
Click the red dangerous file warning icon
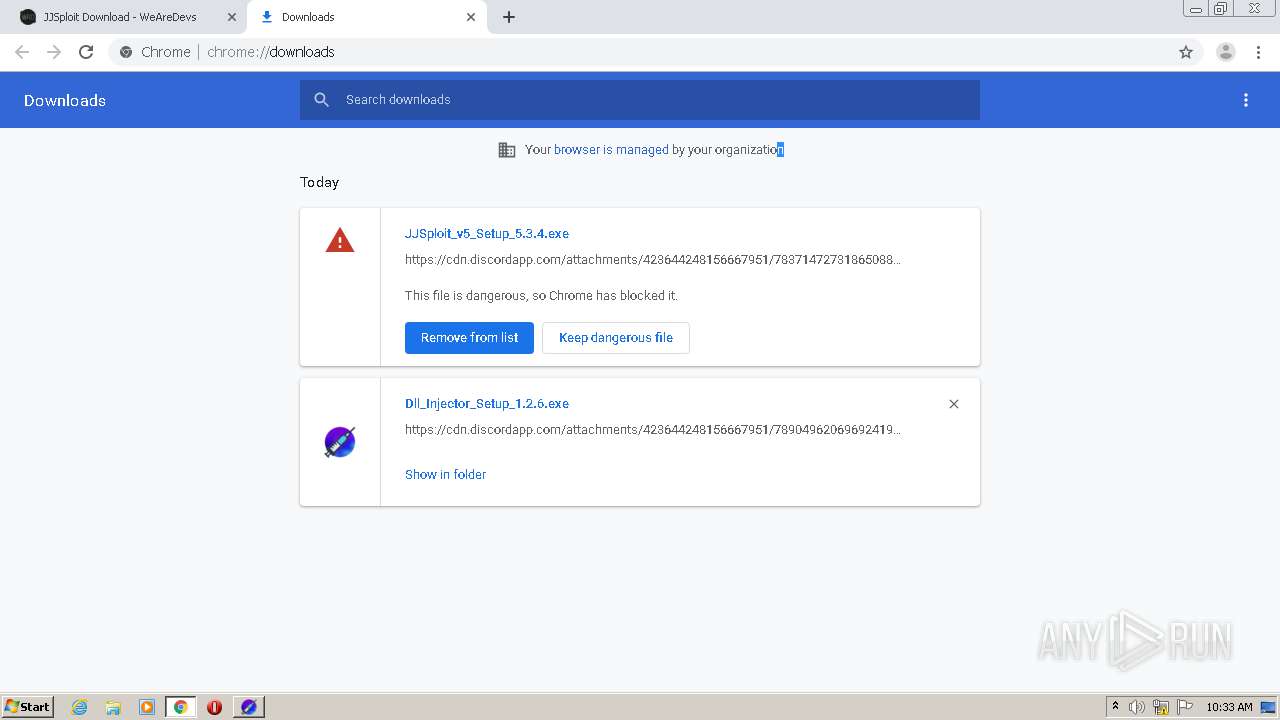click(x=340, y=240)
